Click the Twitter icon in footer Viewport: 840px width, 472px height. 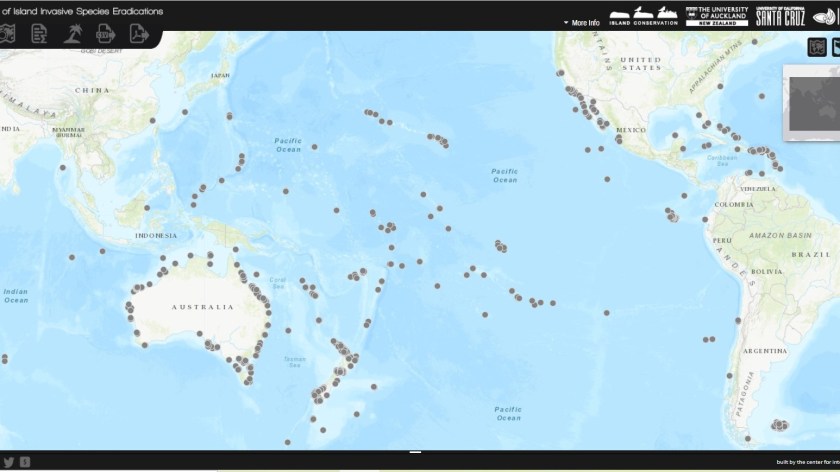pos(8,461)
